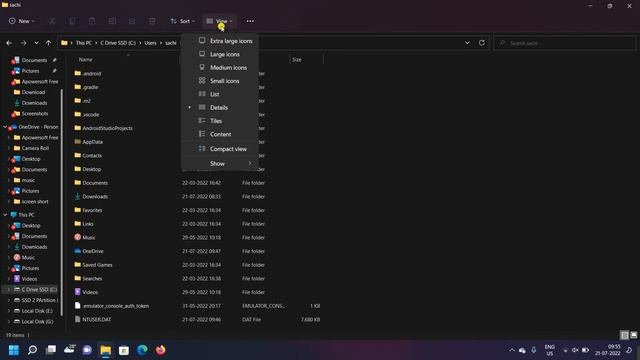Close the View dropdown button
The height and width of the screenshot is (360, 640).
[220, 21]
